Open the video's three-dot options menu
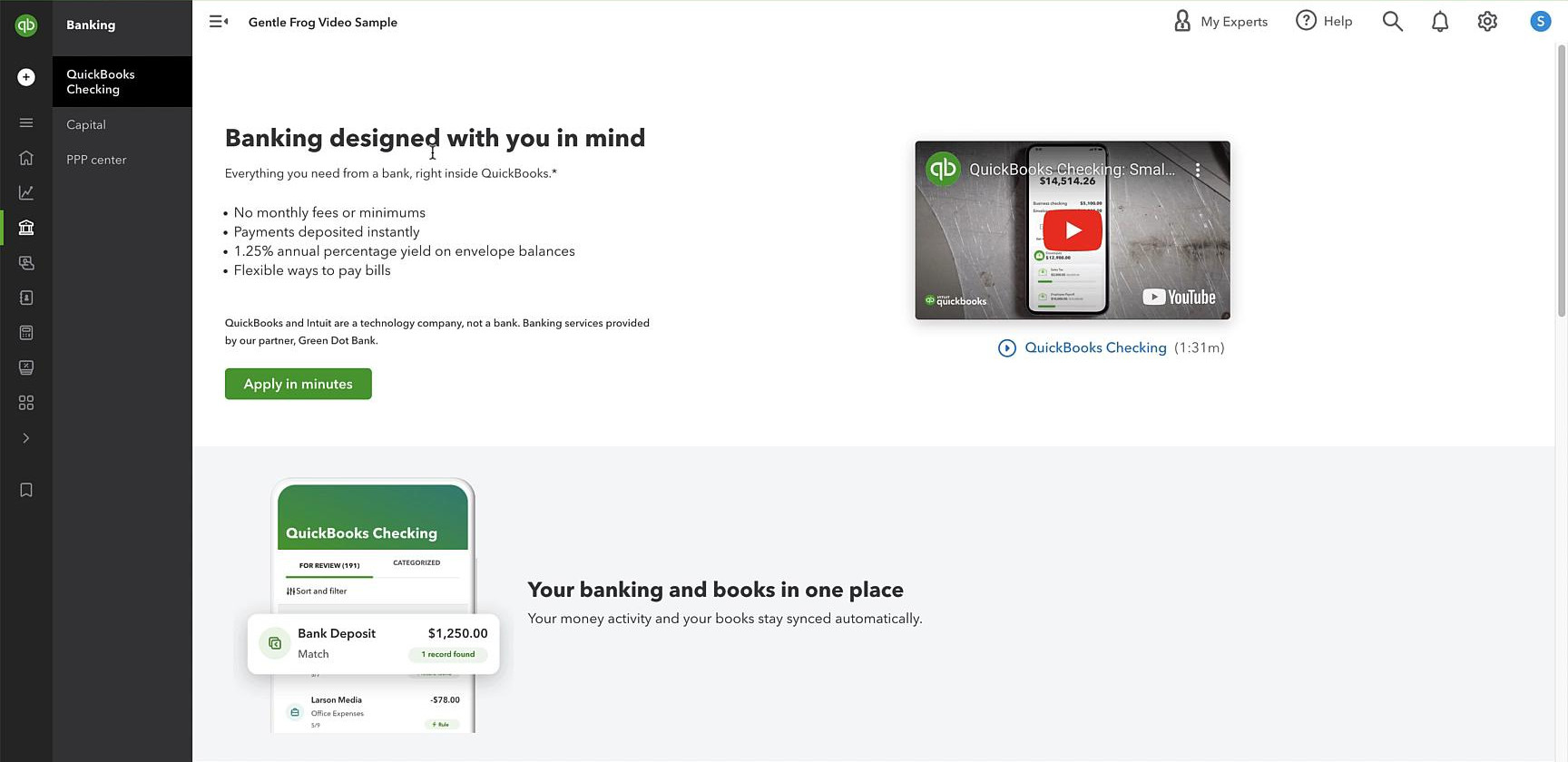The image size is (1568, 762). coord(1198,170)
